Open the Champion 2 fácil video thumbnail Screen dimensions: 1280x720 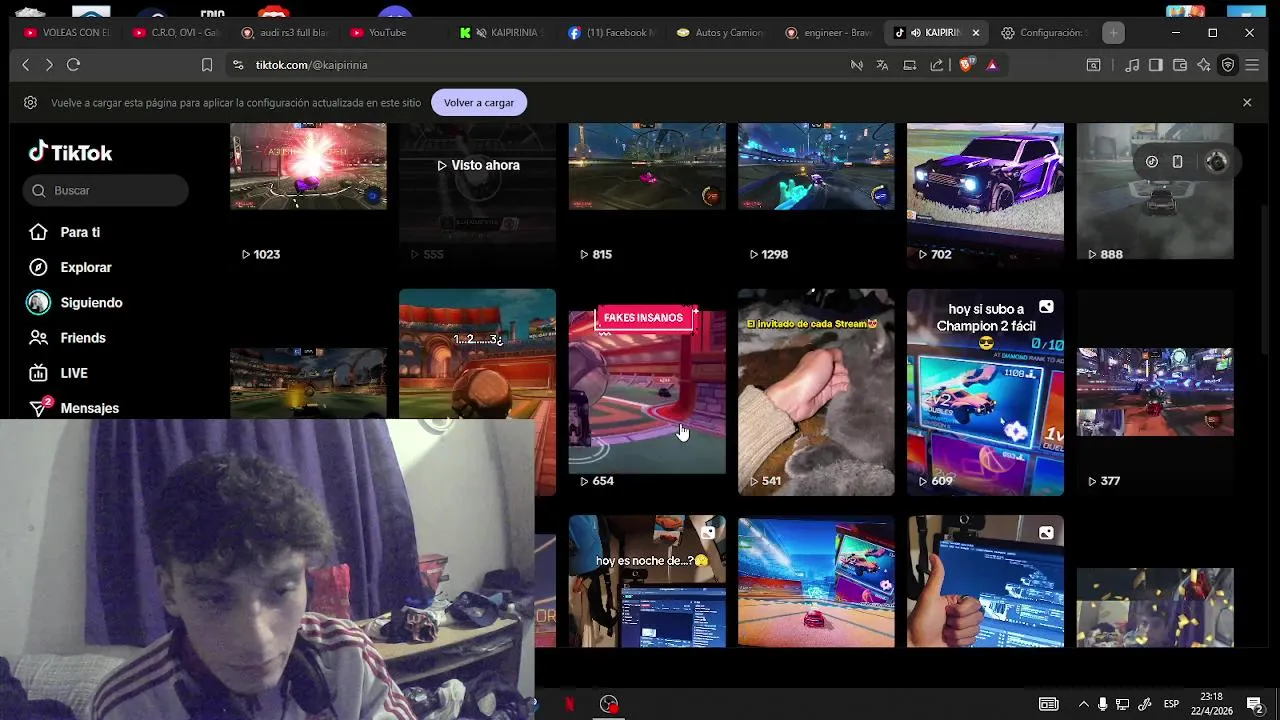pyautogui.click(x=985, y=392)
